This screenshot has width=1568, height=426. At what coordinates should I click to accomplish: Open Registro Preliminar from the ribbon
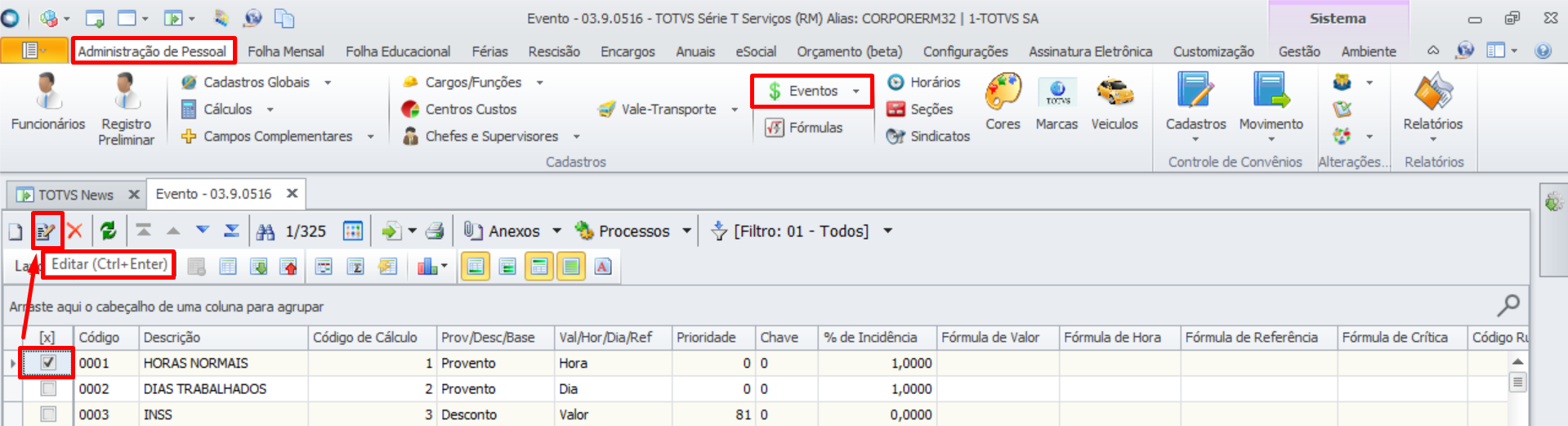(126, 109)
